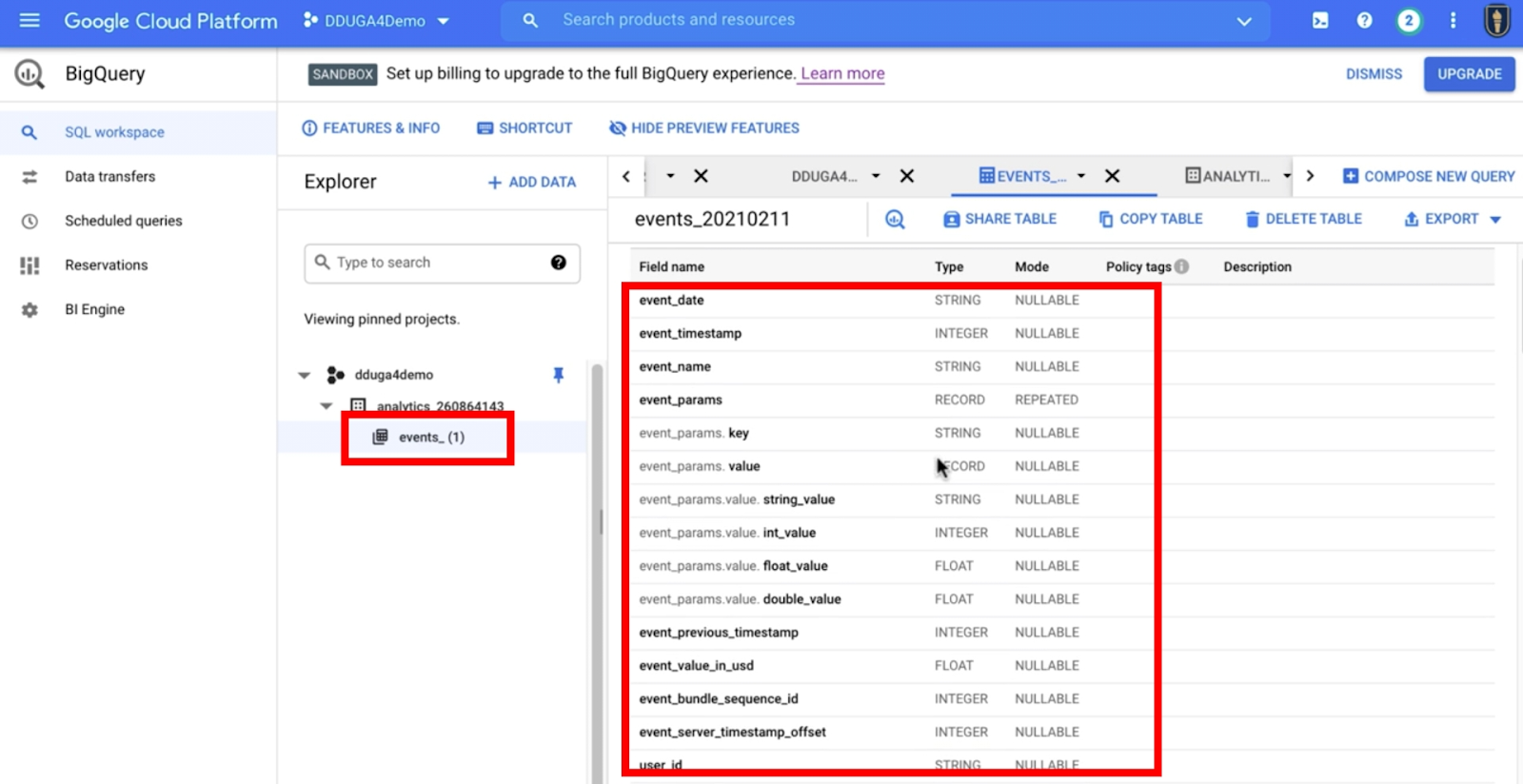The height and width of the screenshot is (784, 1523).
Task: Open the leftmost tab's dropdown arrow
Action: pos(670,176)
